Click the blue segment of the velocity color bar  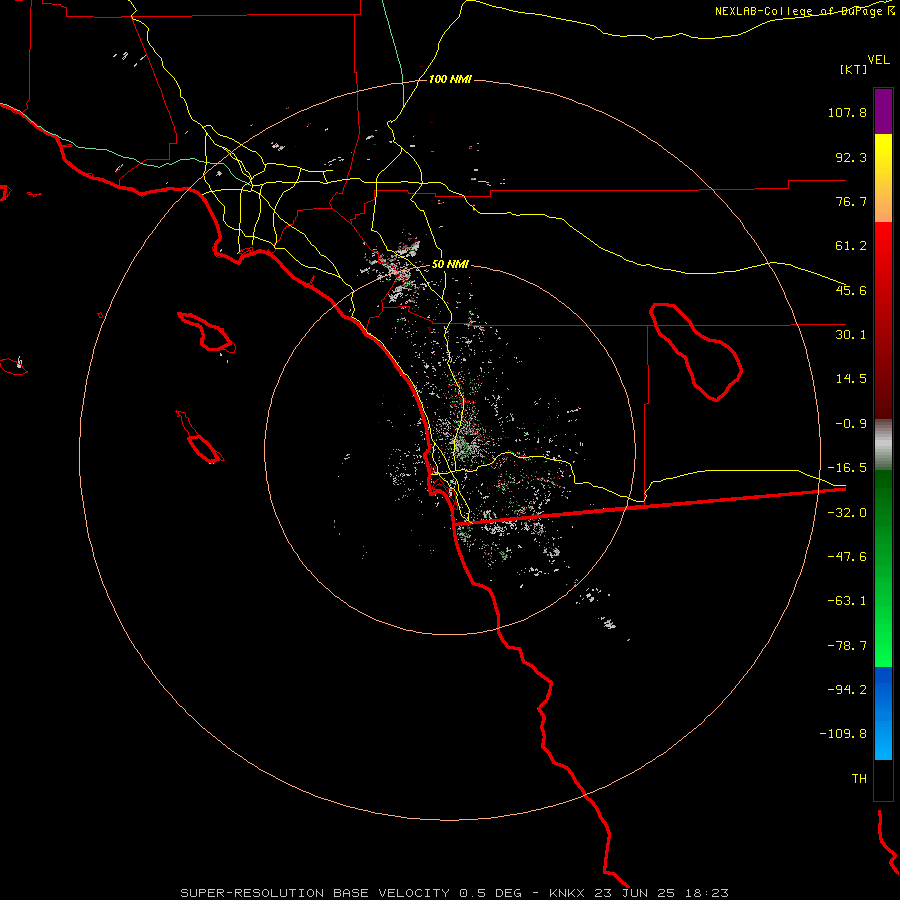(x=883, y=713)
